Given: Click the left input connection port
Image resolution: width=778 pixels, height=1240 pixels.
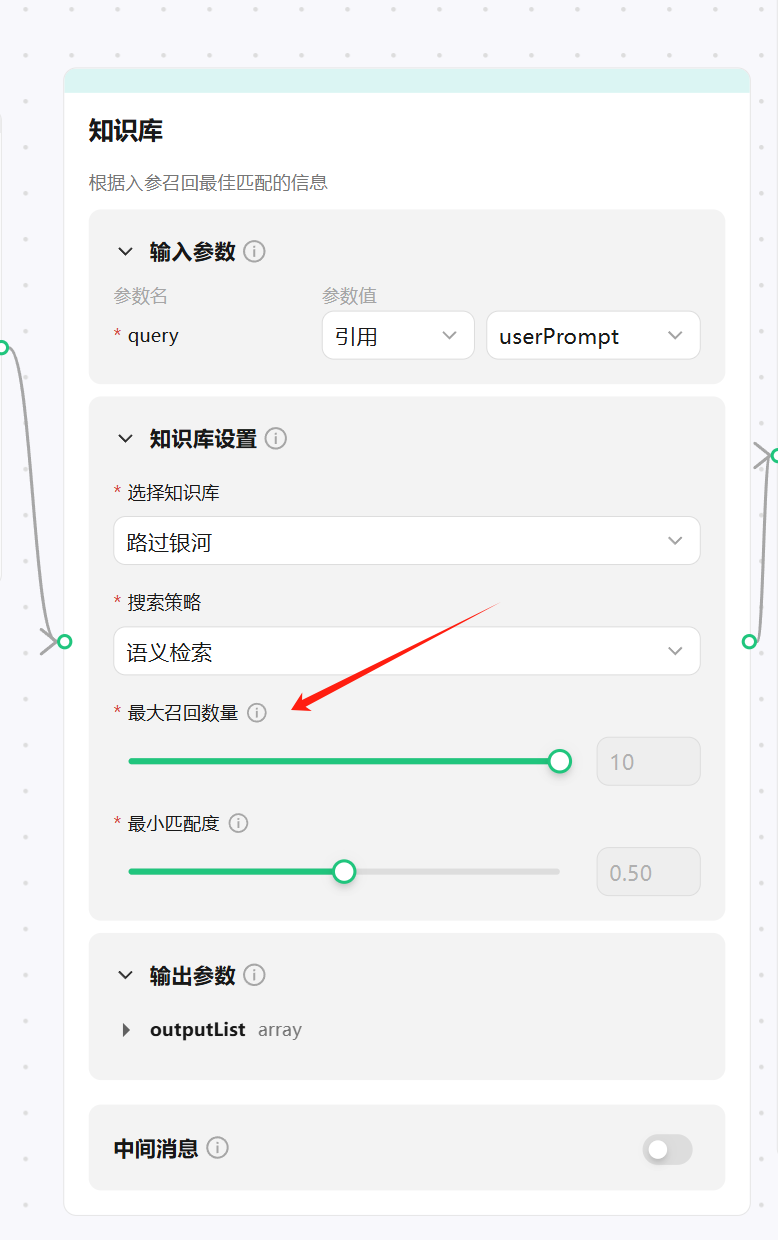Looking at the screenshot, I should pyautogui.click(x=64, y=641).
